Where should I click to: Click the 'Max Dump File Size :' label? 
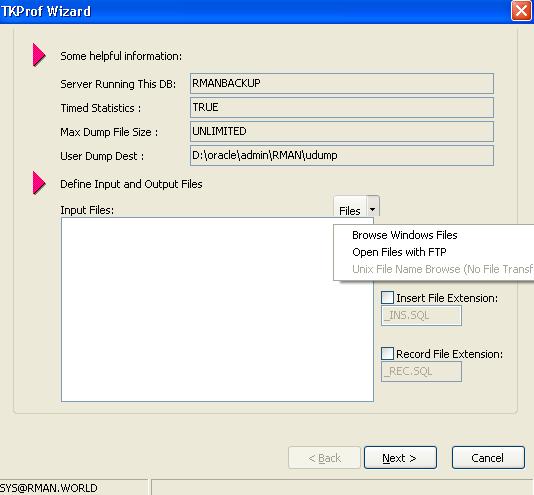coord(109,132)
